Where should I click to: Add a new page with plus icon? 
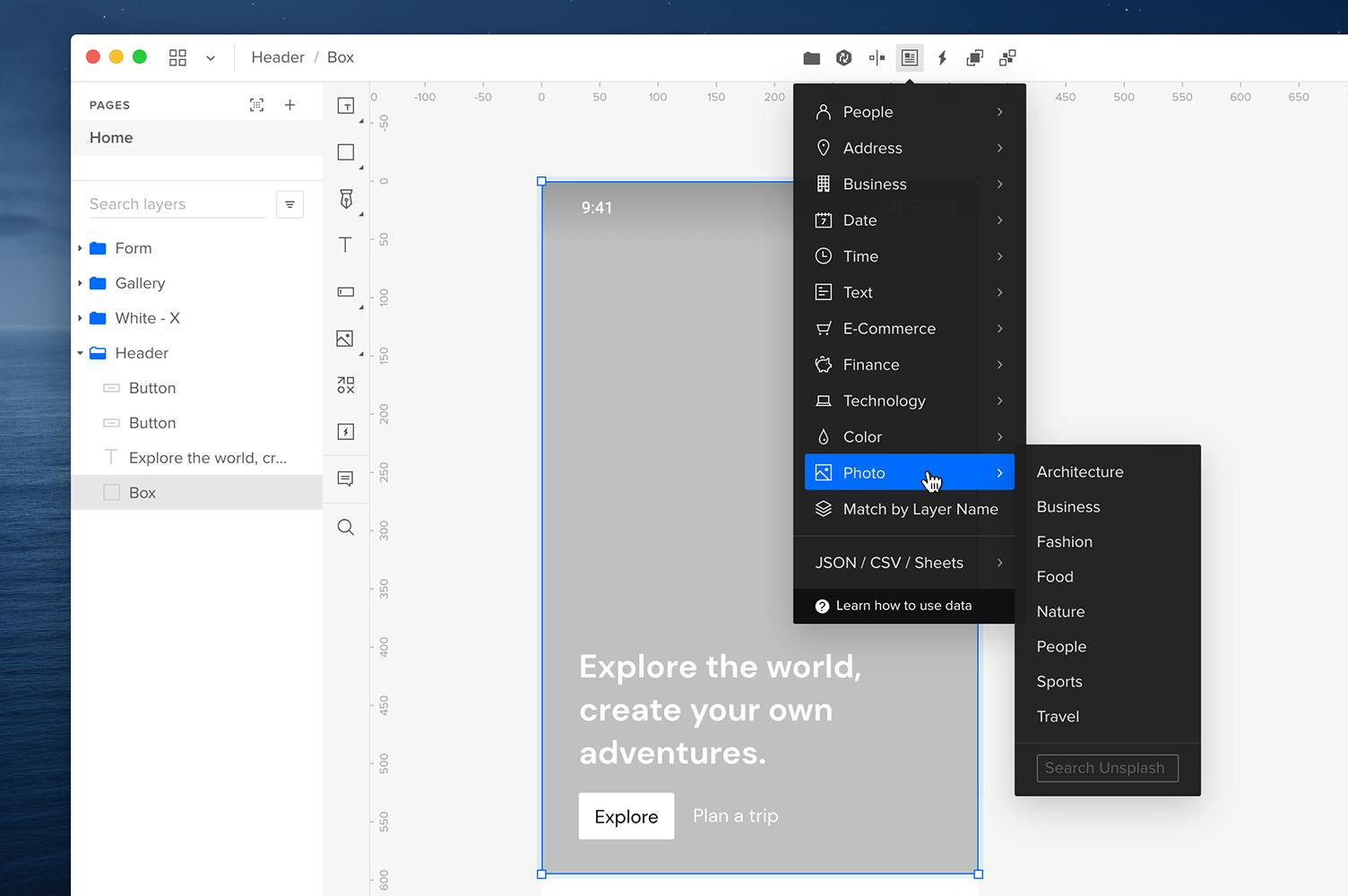tap(289, 105)
